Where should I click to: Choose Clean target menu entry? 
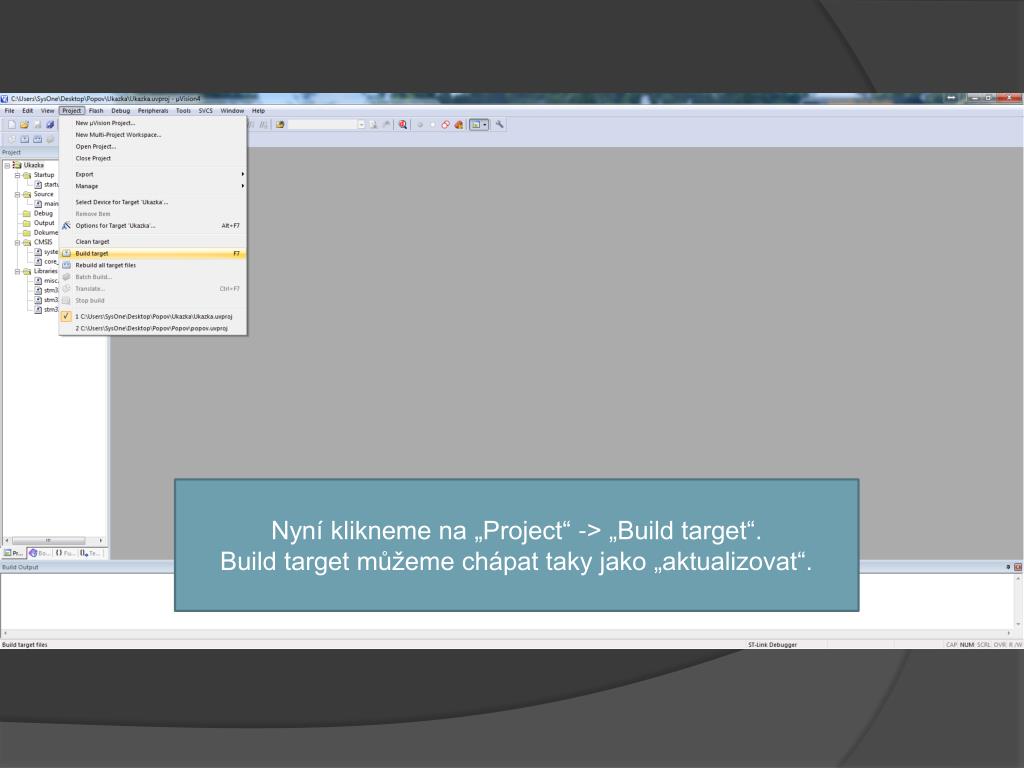153,242
